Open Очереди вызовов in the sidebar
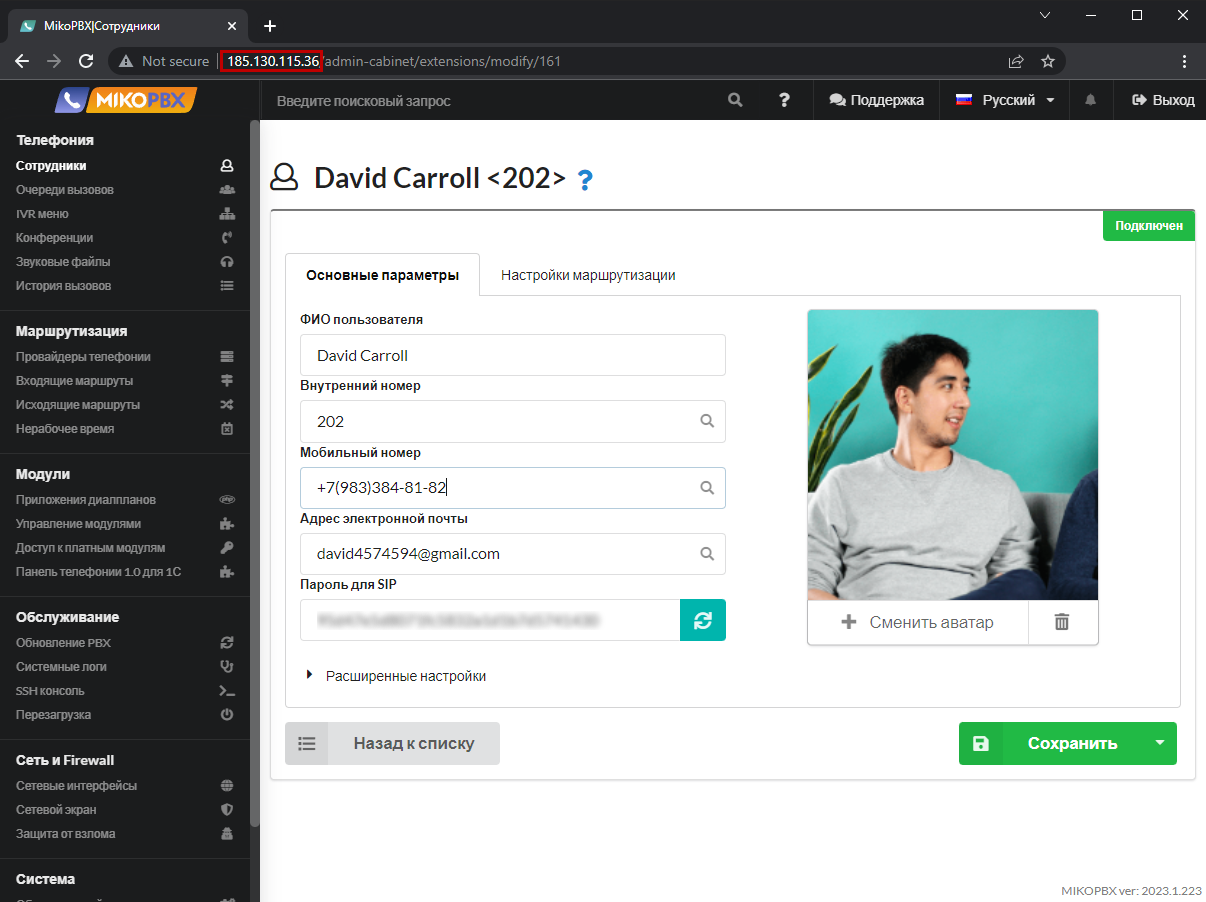This screenshot has width=1206, height=902. [x=65, y=190]
